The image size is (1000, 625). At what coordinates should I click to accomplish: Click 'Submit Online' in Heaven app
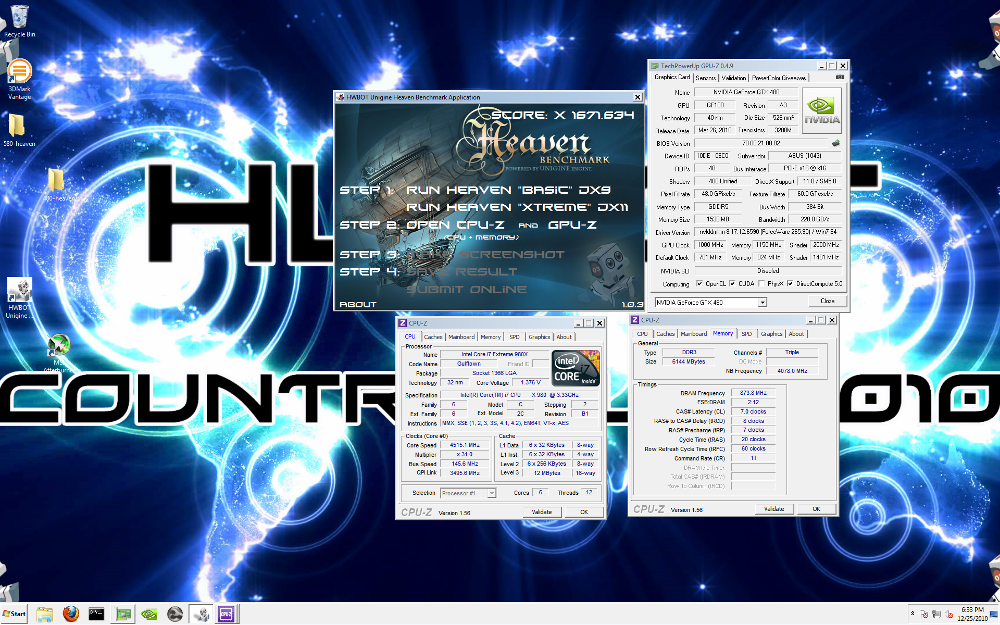[467, 290]
